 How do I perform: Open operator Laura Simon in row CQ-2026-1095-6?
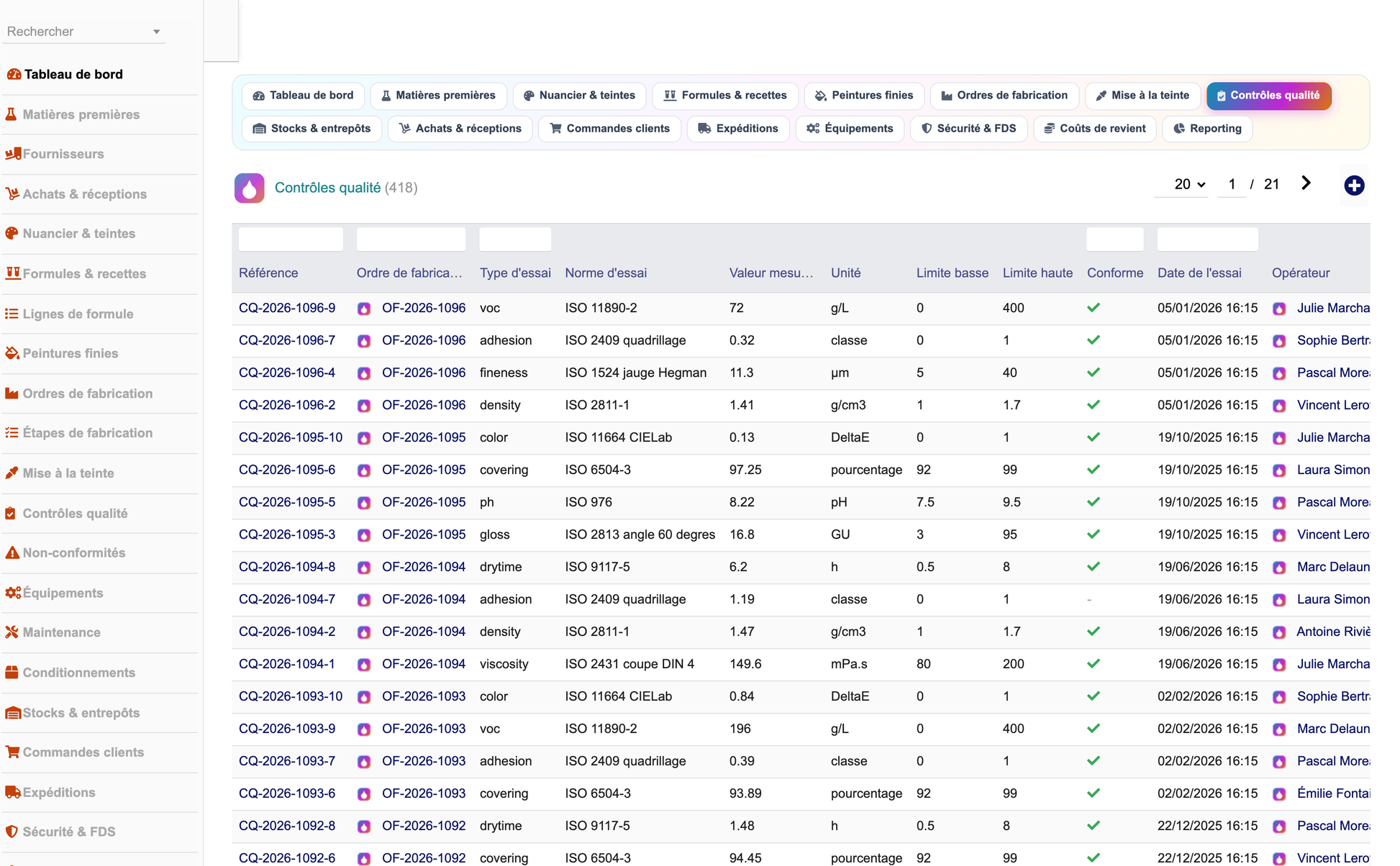tap(1333, 470)
